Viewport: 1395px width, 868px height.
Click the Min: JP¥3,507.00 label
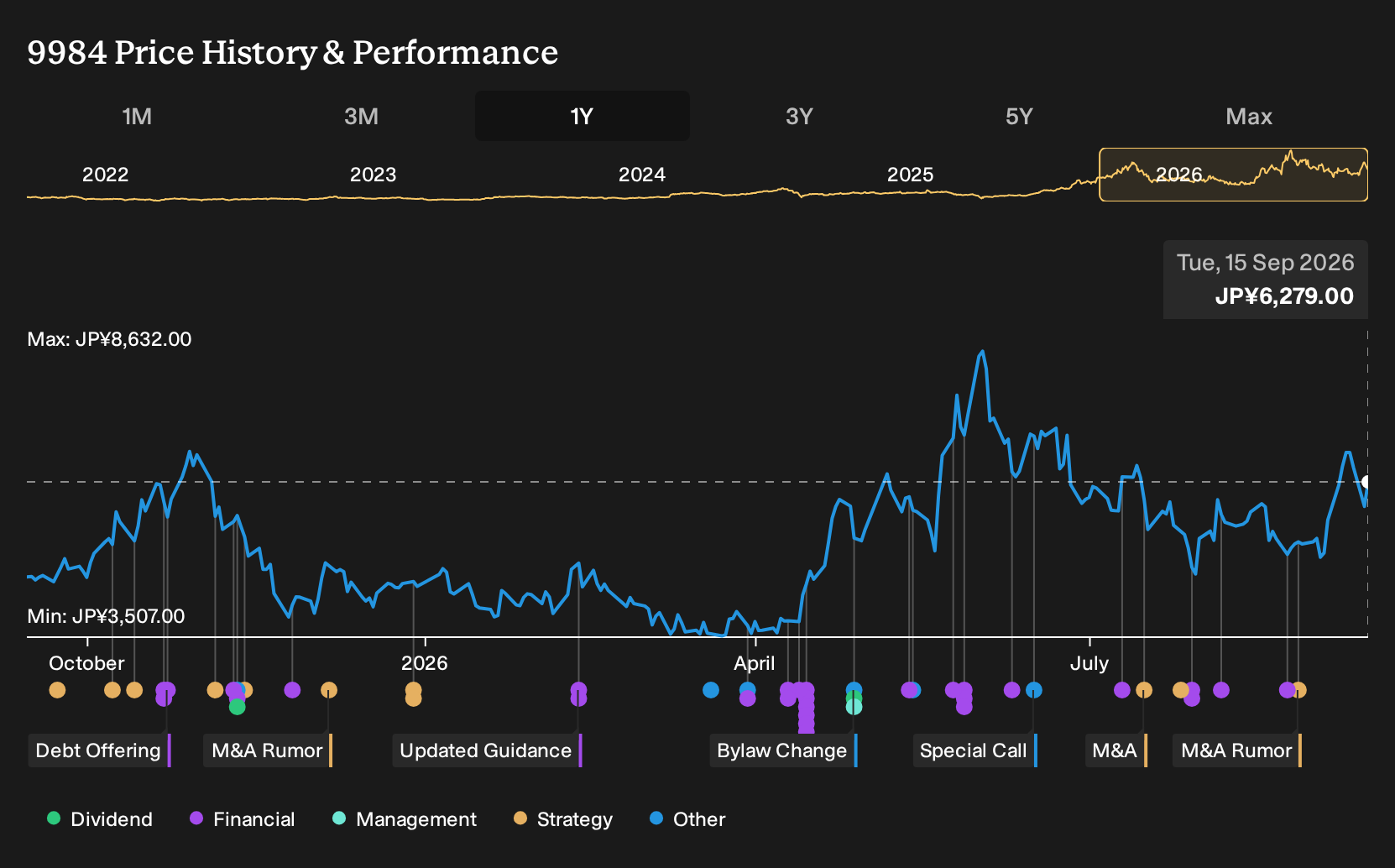(x=106, y=616)
